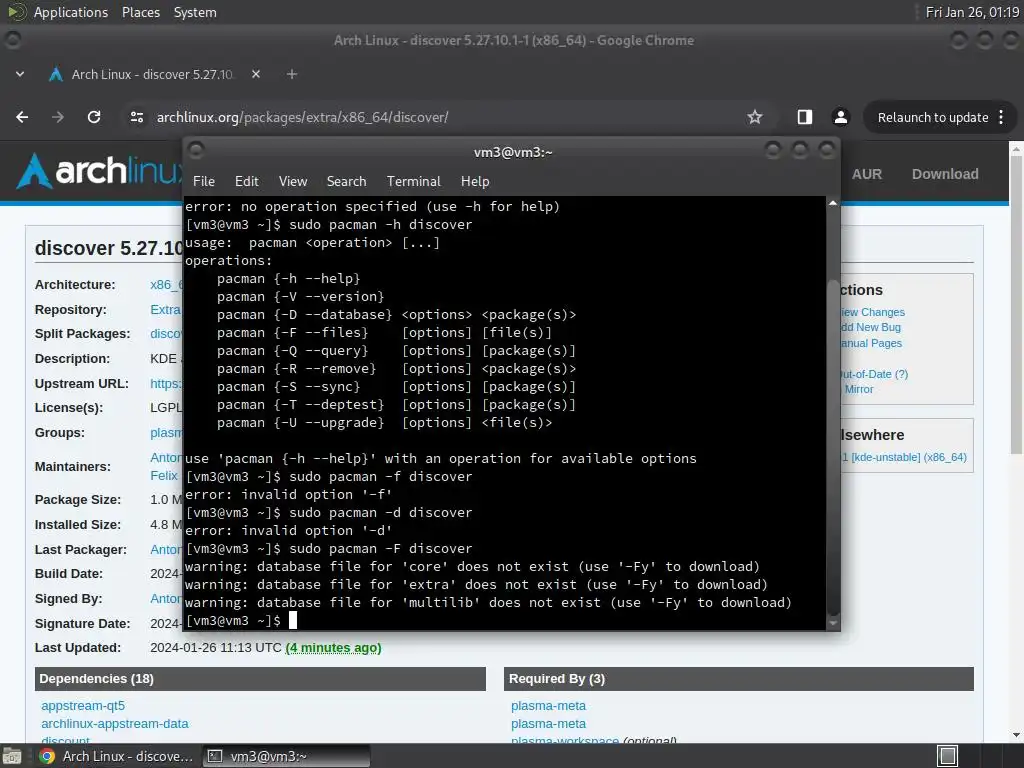This screenshot has width=1024, height=768.
Task: Click plasma group link
Action: coord(166,432)
